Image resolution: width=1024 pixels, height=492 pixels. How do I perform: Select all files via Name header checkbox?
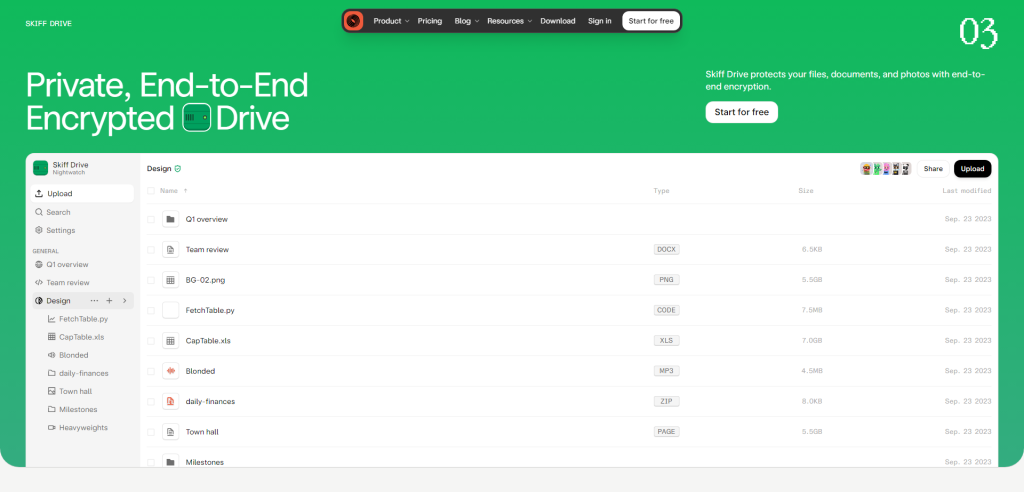151,190
